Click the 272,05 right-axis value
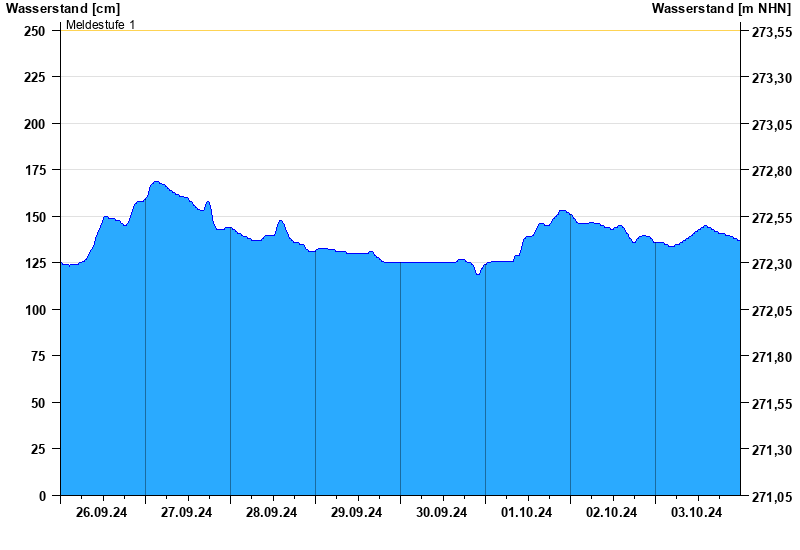This screenshot has height=550, width=800. [x=772, y=311]
